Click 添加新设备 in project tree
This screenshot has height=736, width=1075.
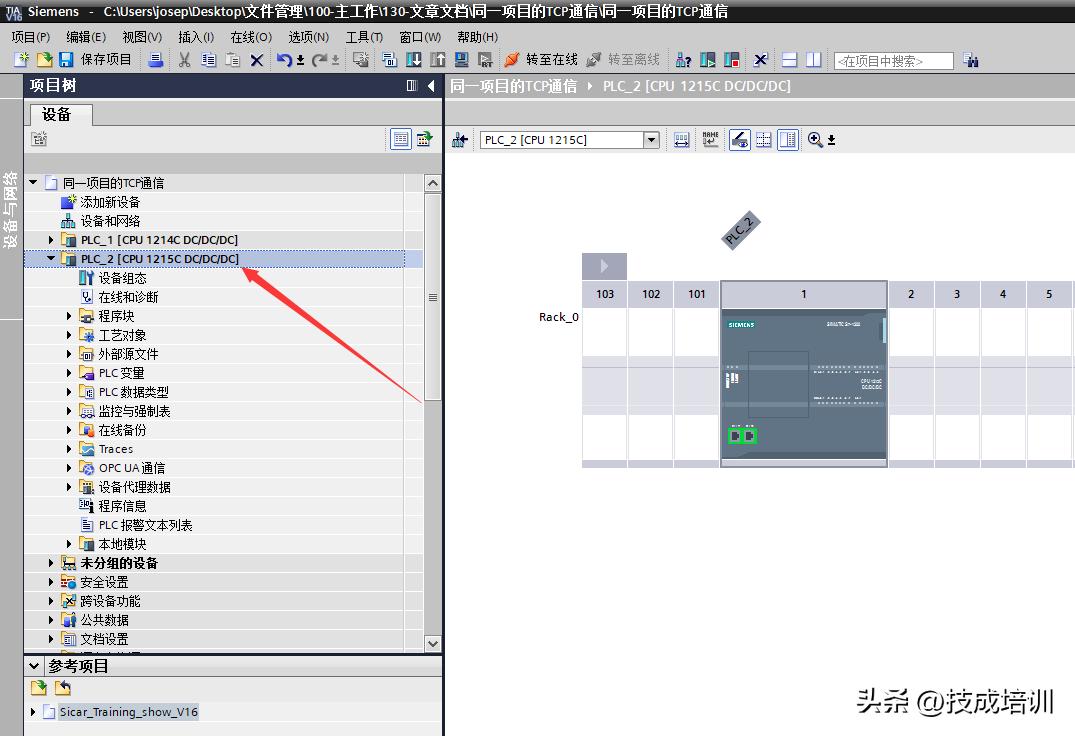click(110, 201)
